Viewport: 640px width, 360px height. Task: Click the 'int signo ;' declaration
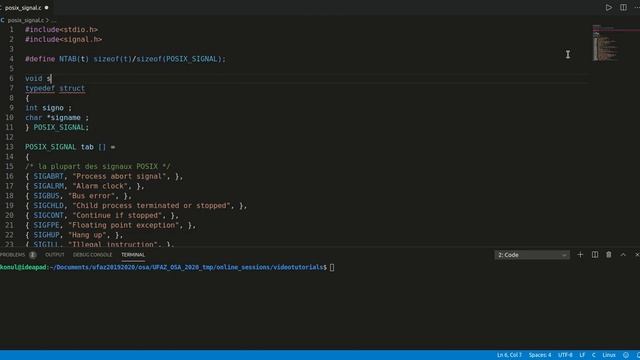click(48, 108)
